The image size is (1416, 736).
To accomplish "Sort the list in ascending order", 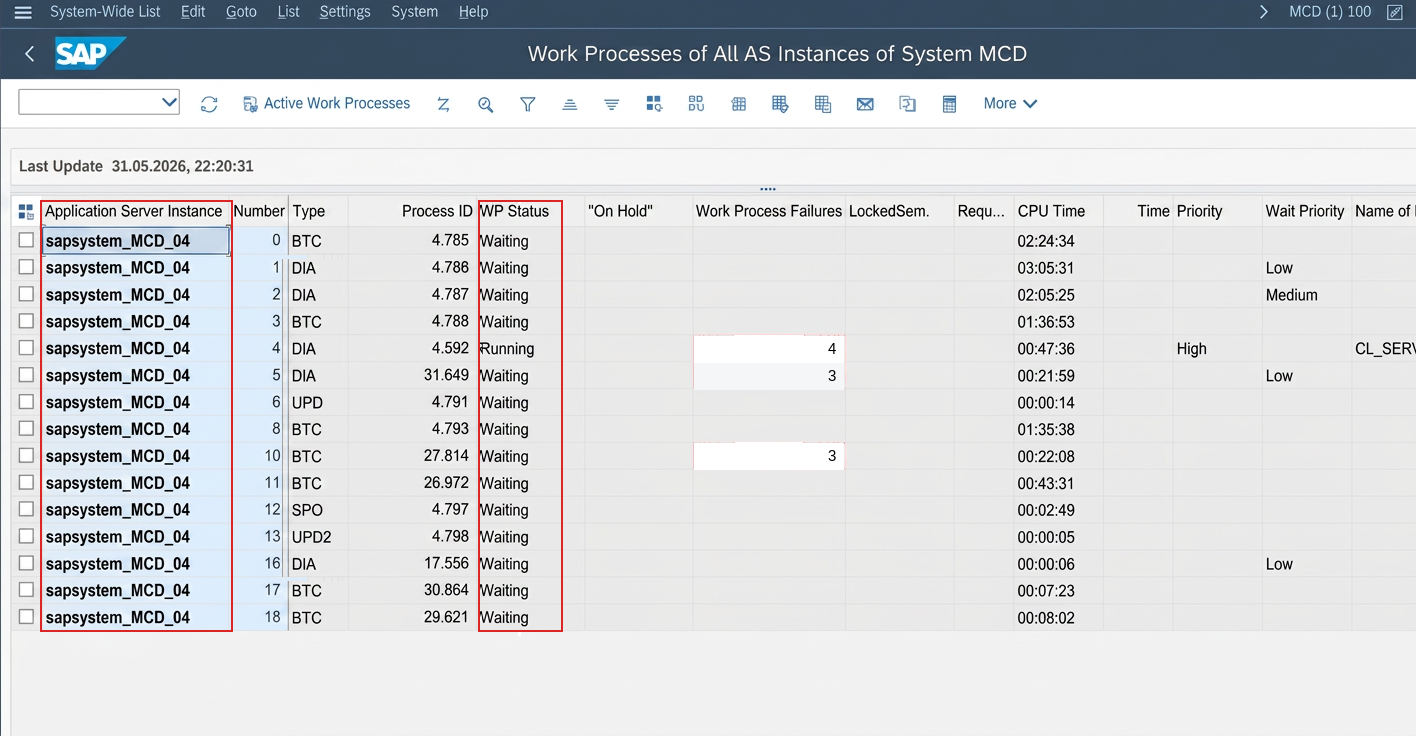I will point(570,104).
